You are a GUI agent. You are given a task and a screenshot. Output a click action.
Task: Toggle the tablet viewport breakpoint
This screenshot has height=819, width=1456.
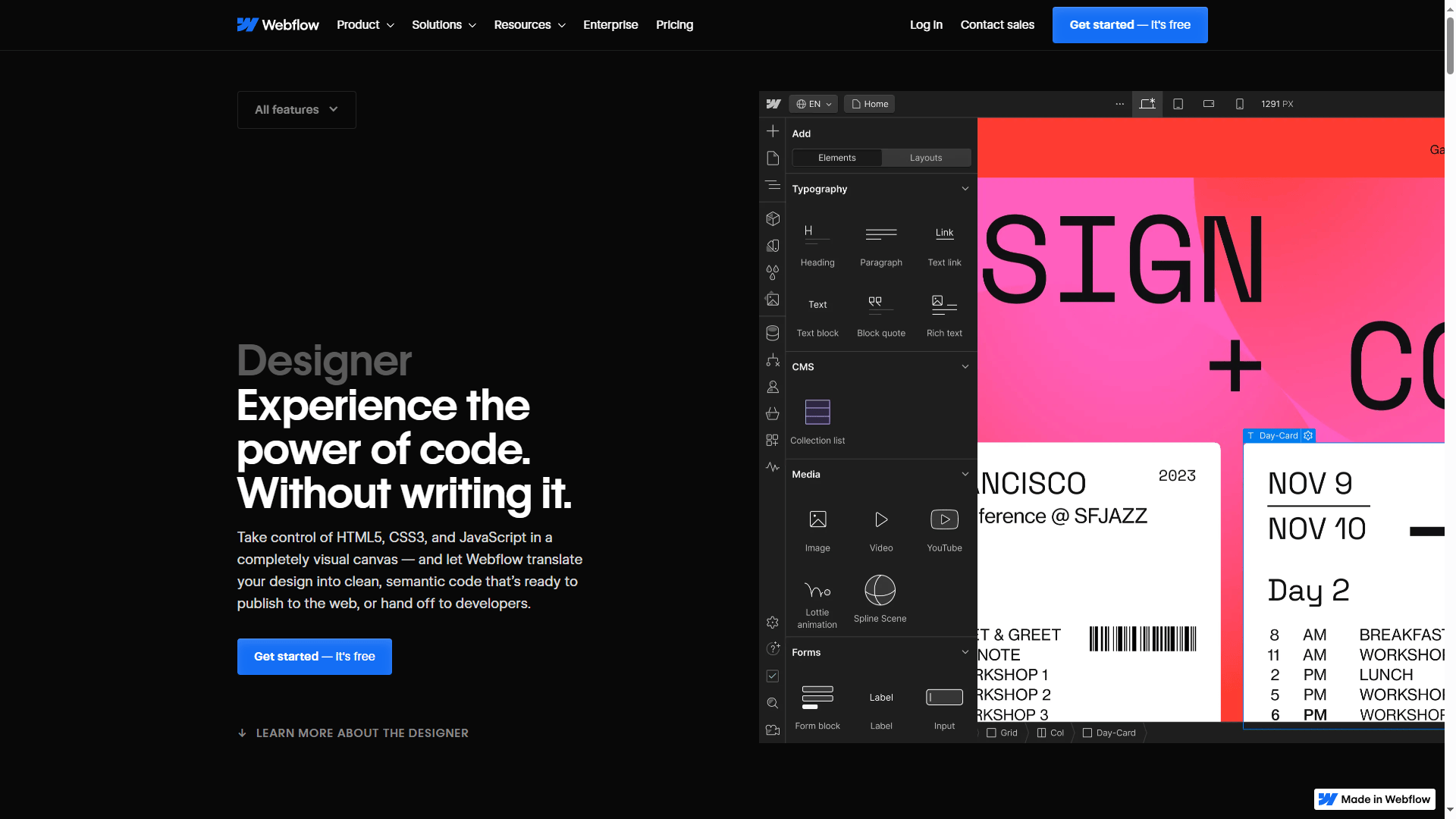(1178, 103)
